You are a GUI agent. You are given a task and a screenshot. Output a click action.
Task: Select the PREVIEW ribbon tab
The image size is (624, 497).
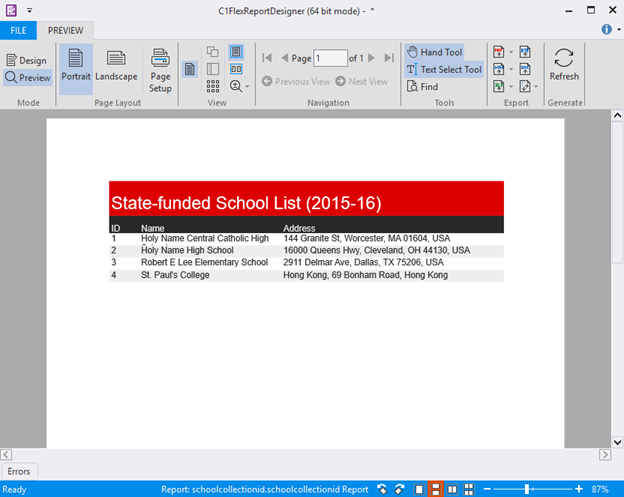click(x=66, y=31)
